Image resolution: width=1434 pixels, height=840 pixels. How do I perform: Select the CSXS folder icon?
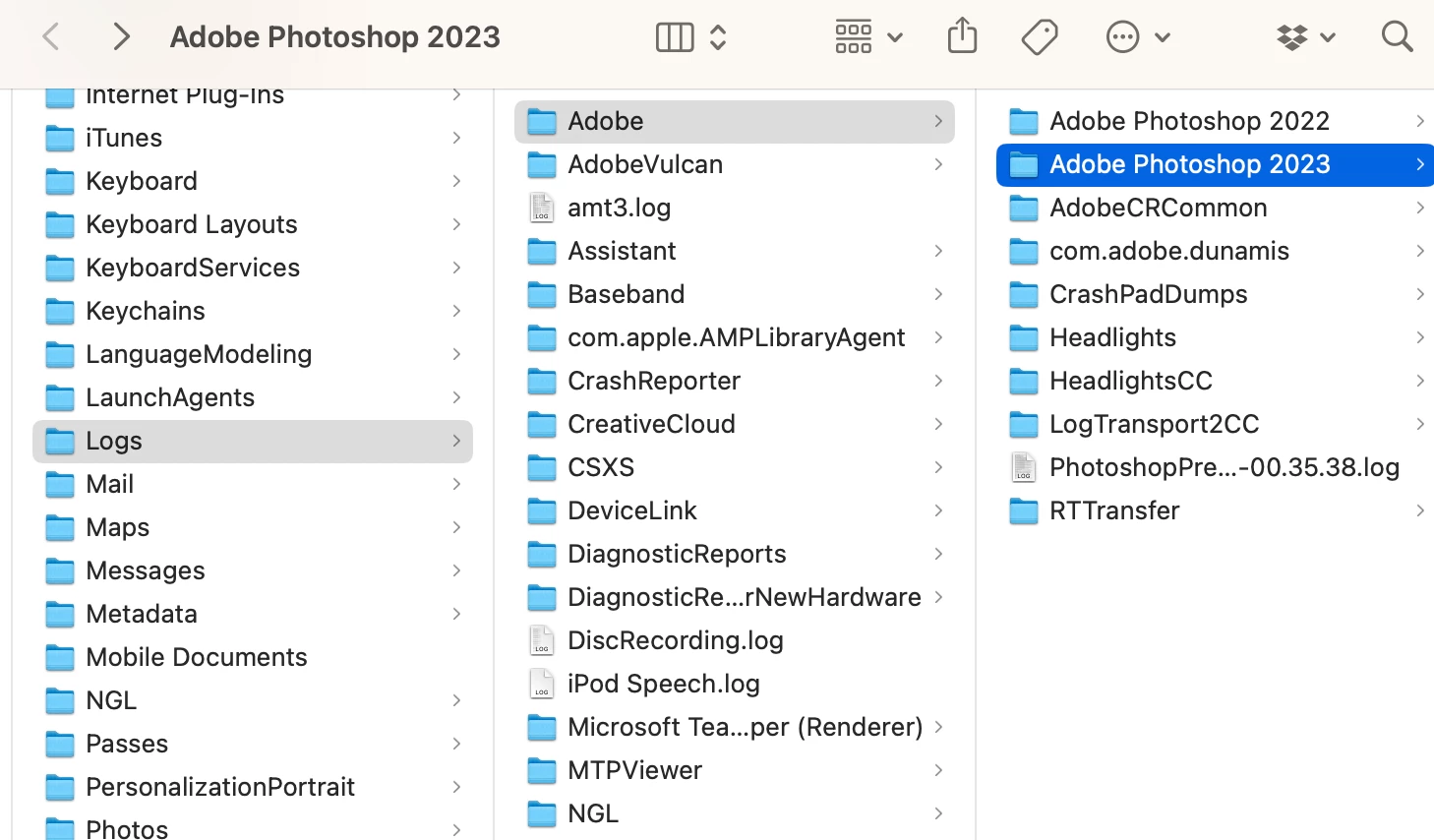click(542, 468)
